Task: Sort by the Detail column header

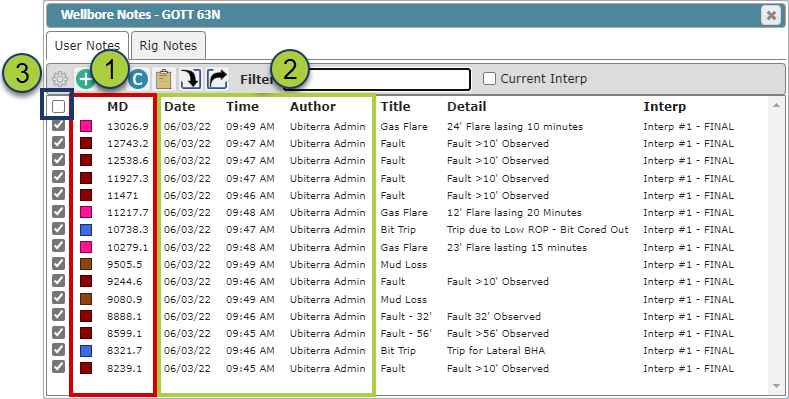Action: pyautogui.click(x=466, y=107)
